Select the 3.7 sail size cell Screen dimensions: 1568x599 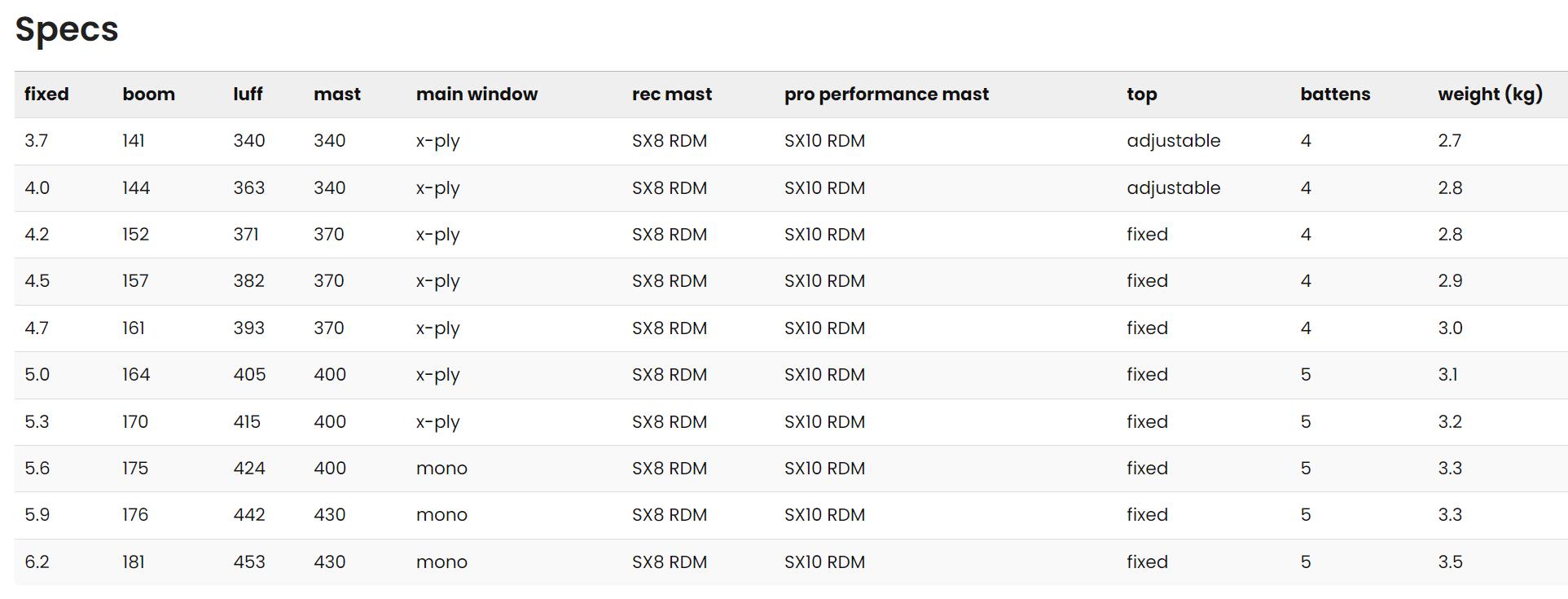36,141
